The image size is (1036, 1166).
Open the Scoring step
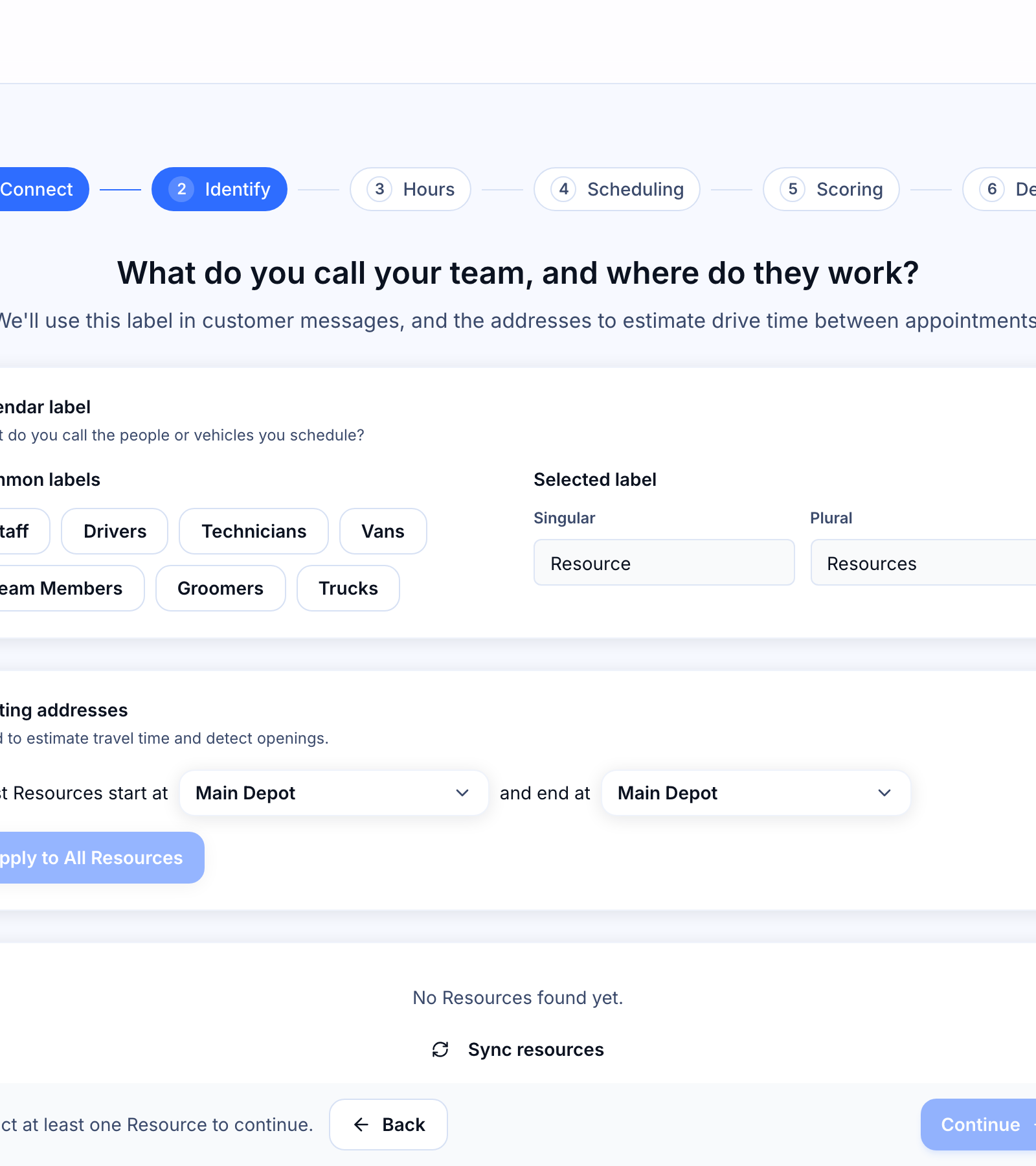[x=831, y=189]
